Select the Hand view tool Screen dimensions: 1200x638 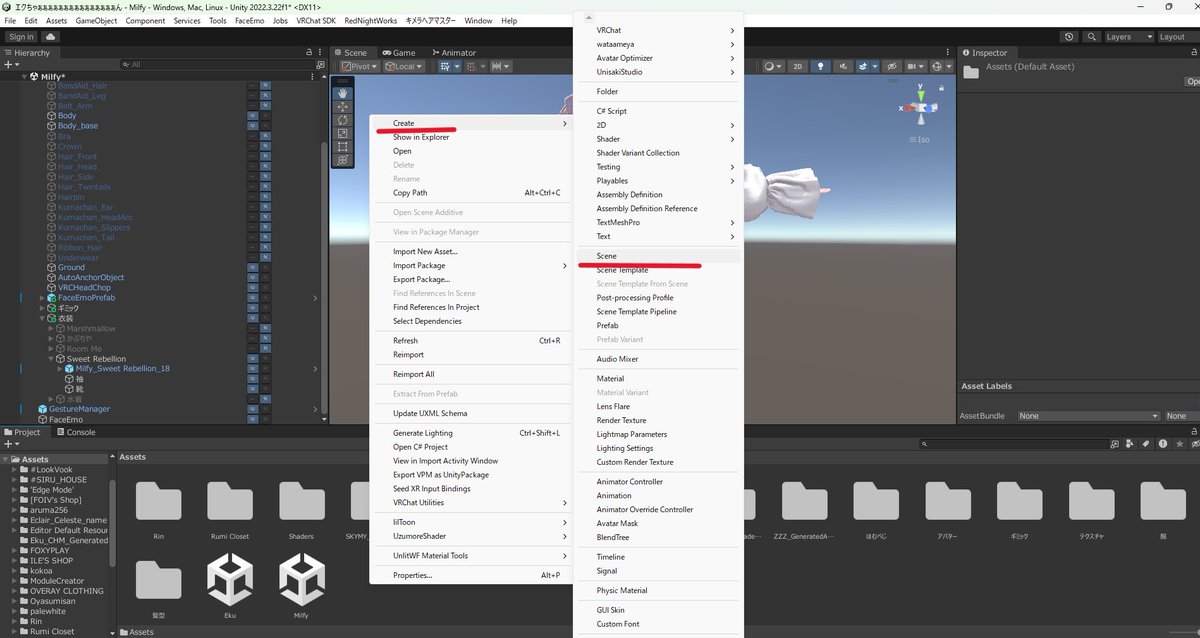pos(343,93)
